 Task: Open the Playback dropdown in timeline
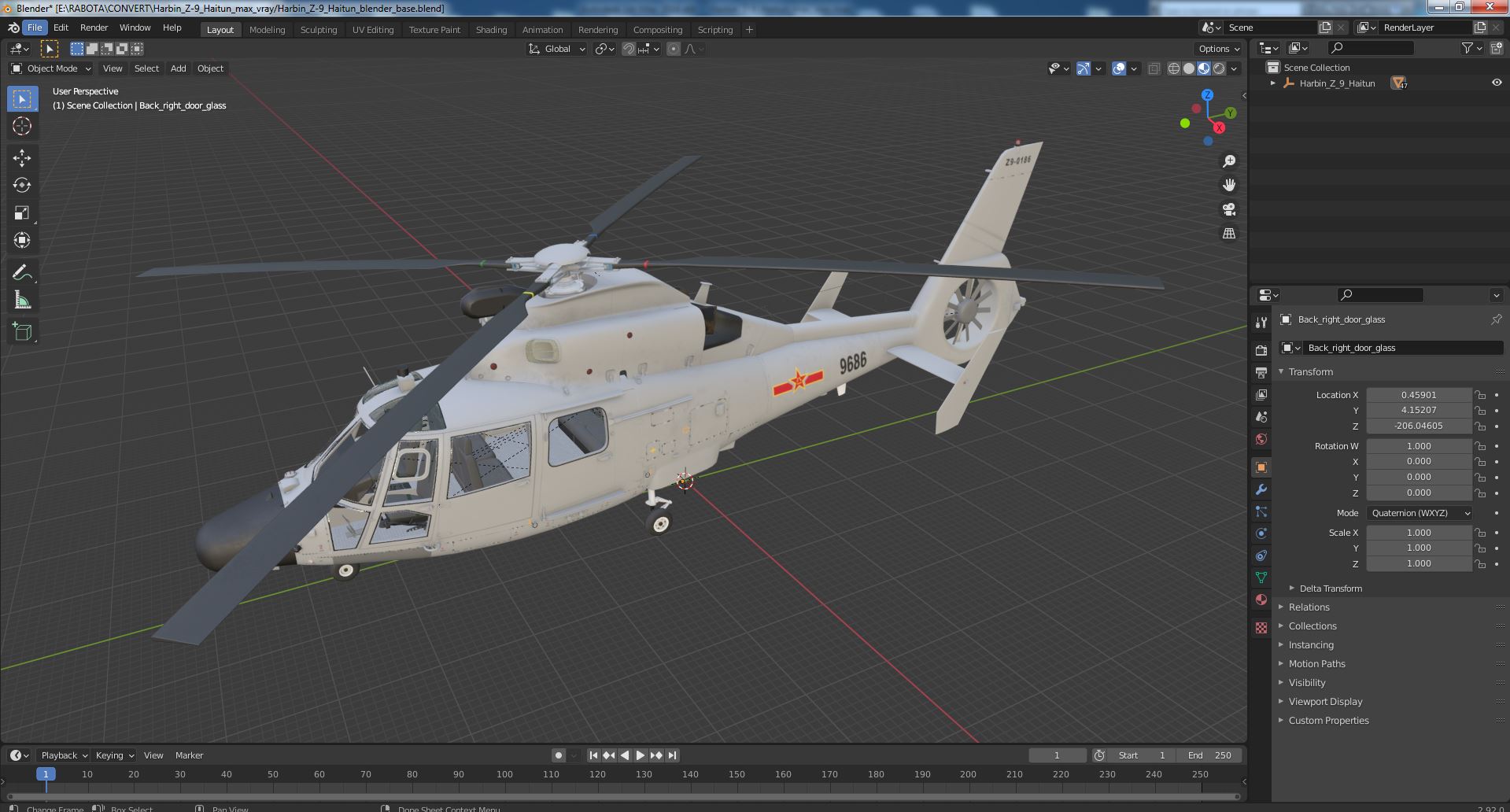(x=65, y=755)
